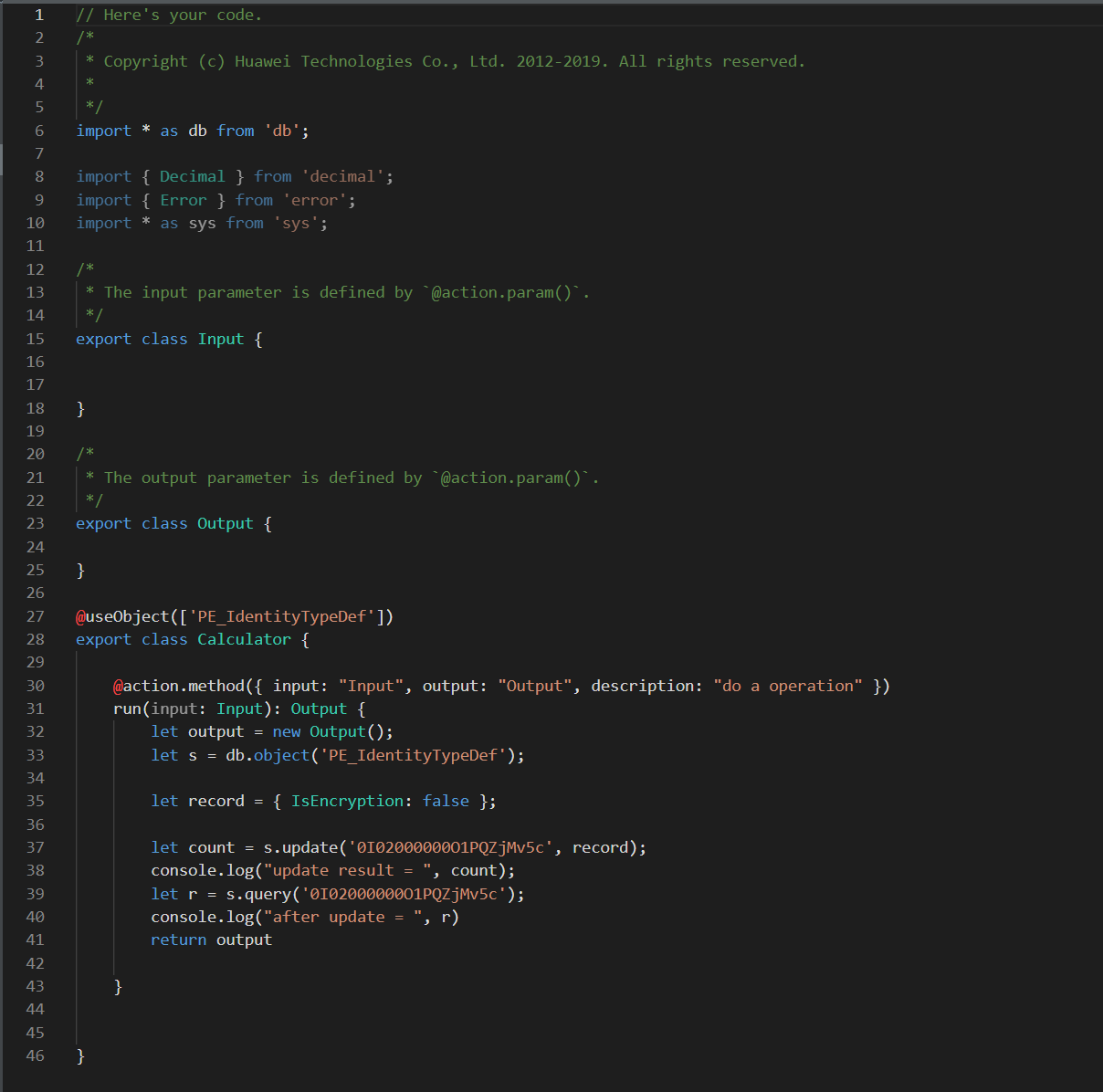Click the 'error' module string on line 9
Image resolution: width=1103 pixels, height=1092 pixels.
pos(315,200)
